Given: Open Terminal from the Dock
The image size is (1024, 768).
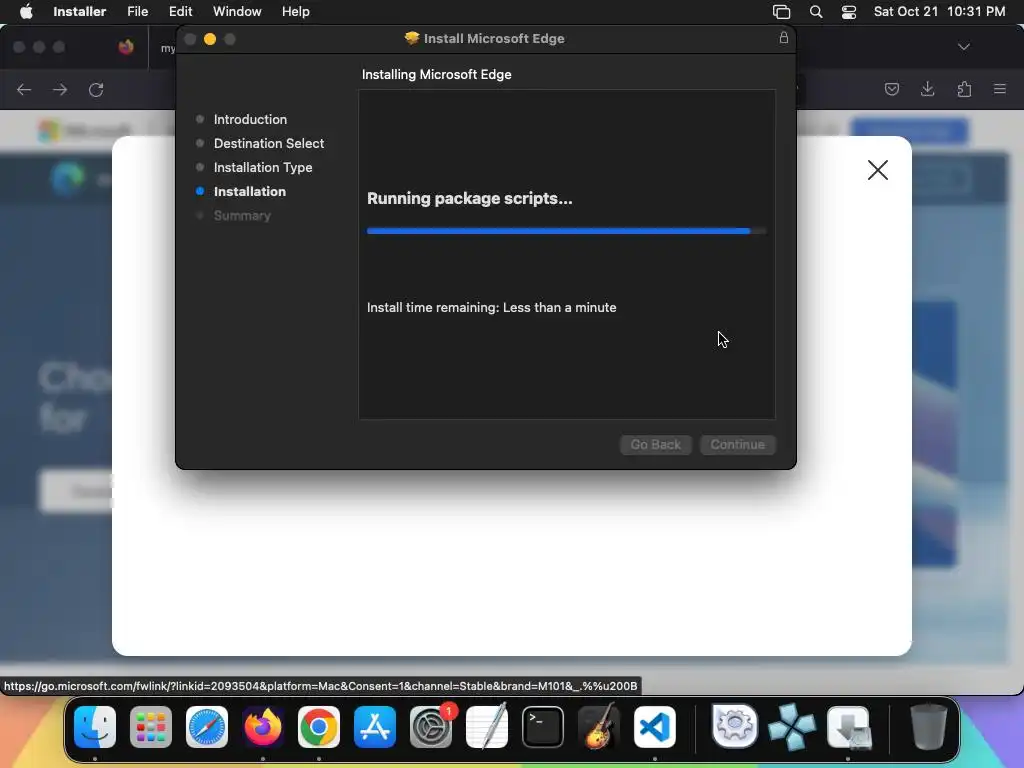Looking at the screenshot, I should click(x=543, y=727).
